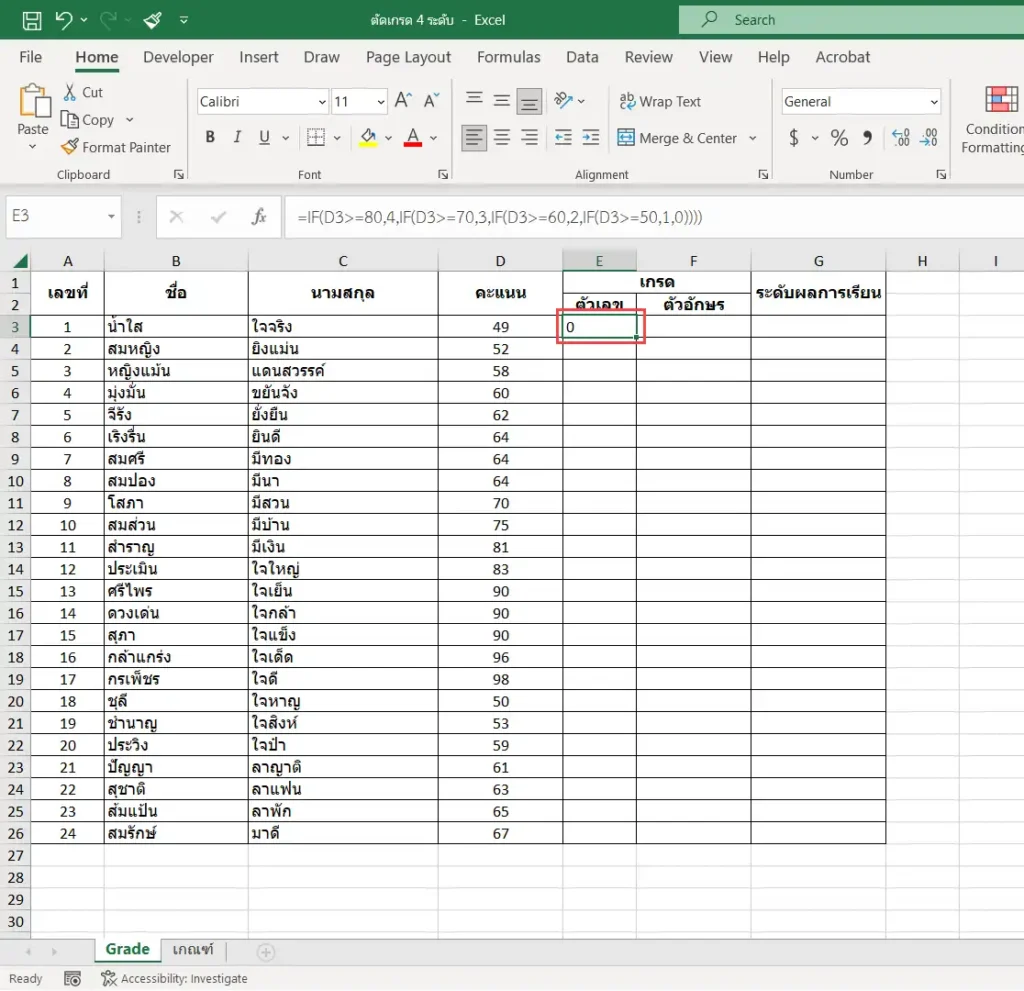Open Font settings dialog launcher

click(x=443, y=174)
